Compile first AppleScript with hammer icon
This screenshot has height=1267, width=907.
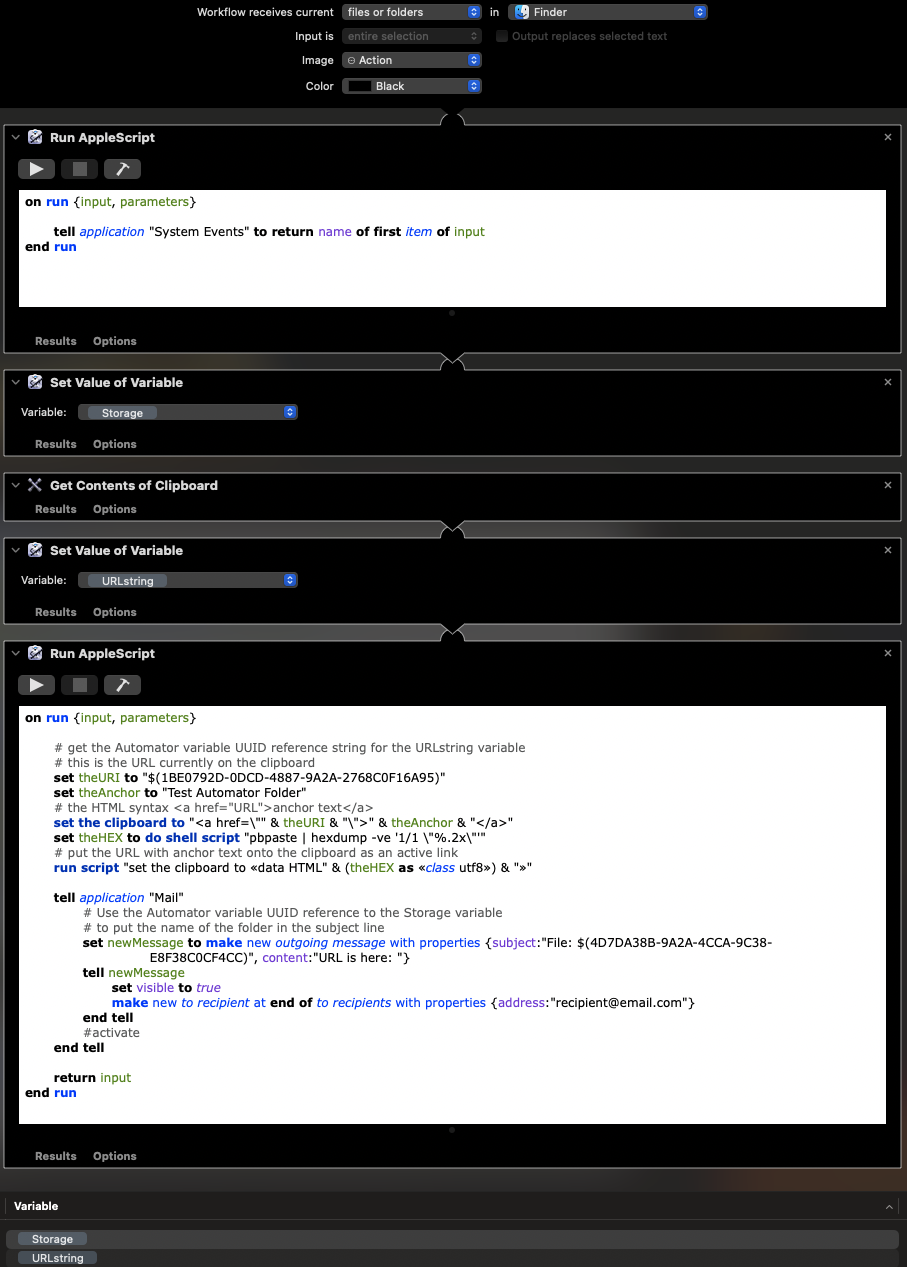(x=122, y=169)
